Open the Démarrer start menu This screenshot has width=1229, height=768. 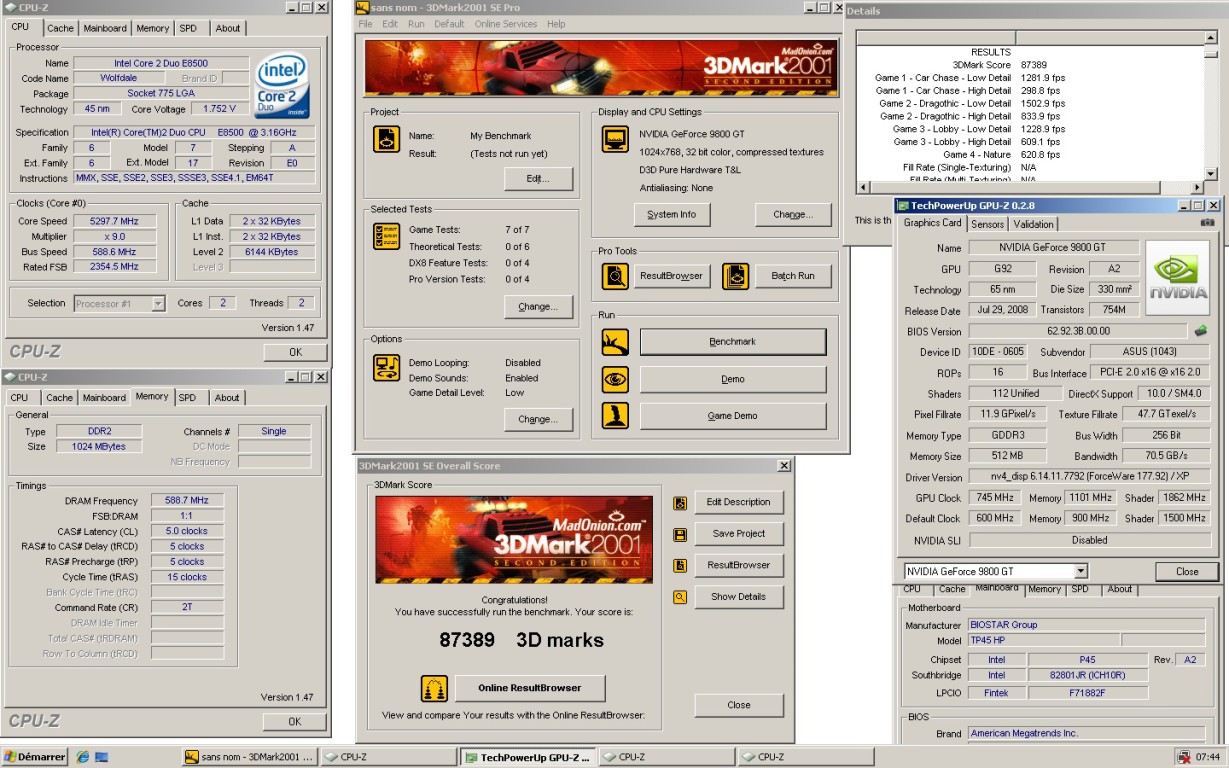click(x=34, y=757)
